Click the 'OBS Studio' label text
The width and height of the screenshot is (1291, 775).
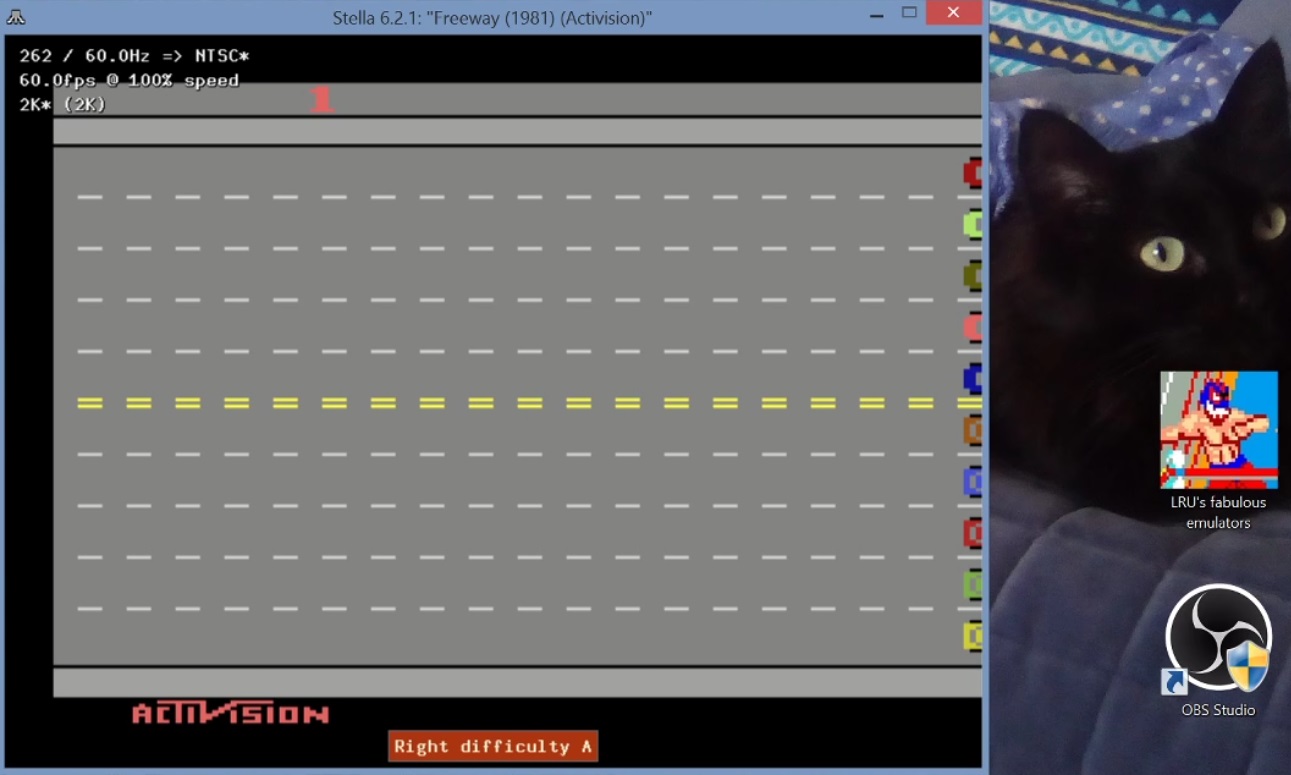coord(1218,710)
